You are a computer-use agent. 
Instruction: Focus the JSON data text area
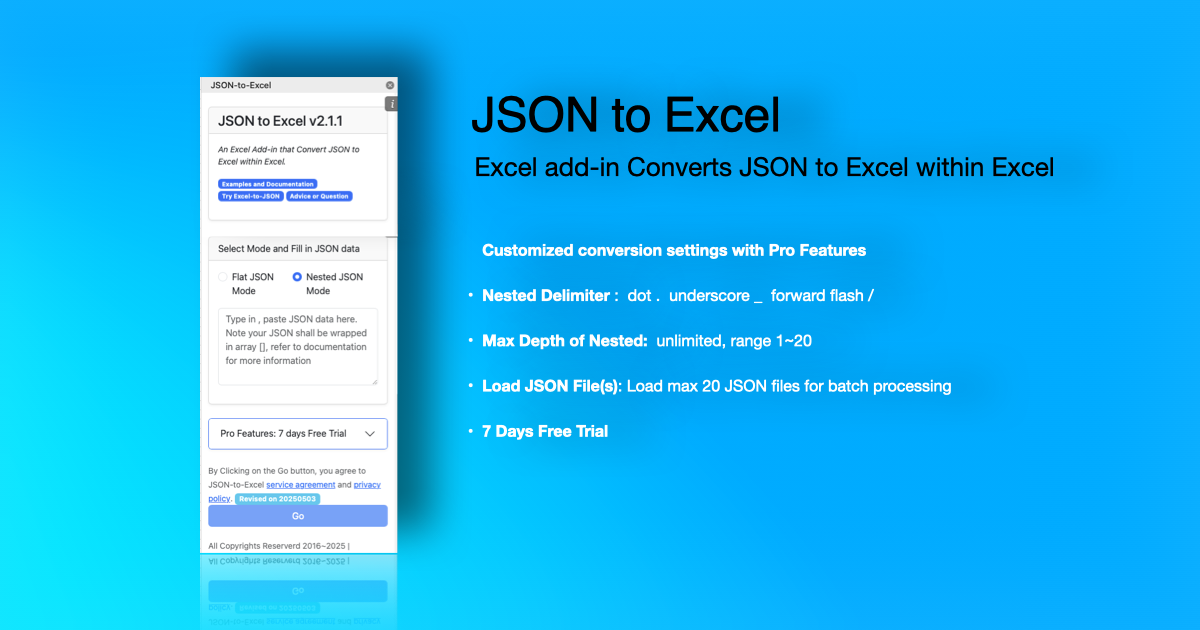click(298, 346)
